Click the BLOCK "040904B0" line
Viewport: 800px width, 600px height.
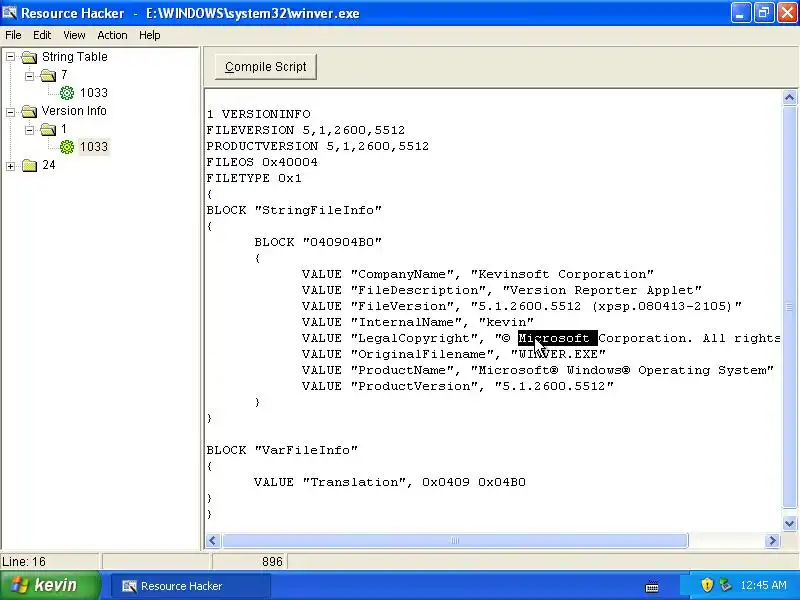[x=318, y=242]
